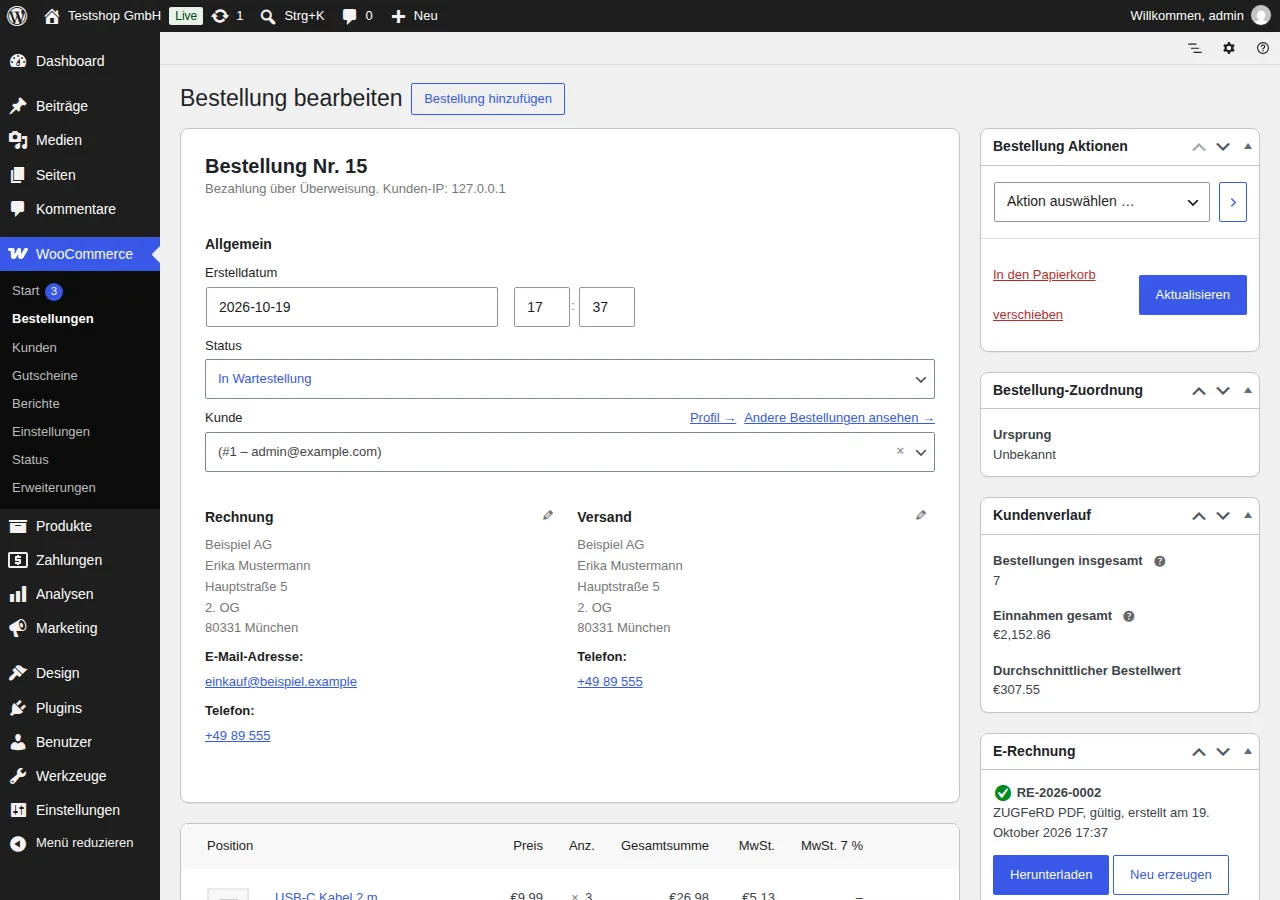Open the updates icon in the admin bar
This screenshot has width=1280, height=900.
[227, 16]
